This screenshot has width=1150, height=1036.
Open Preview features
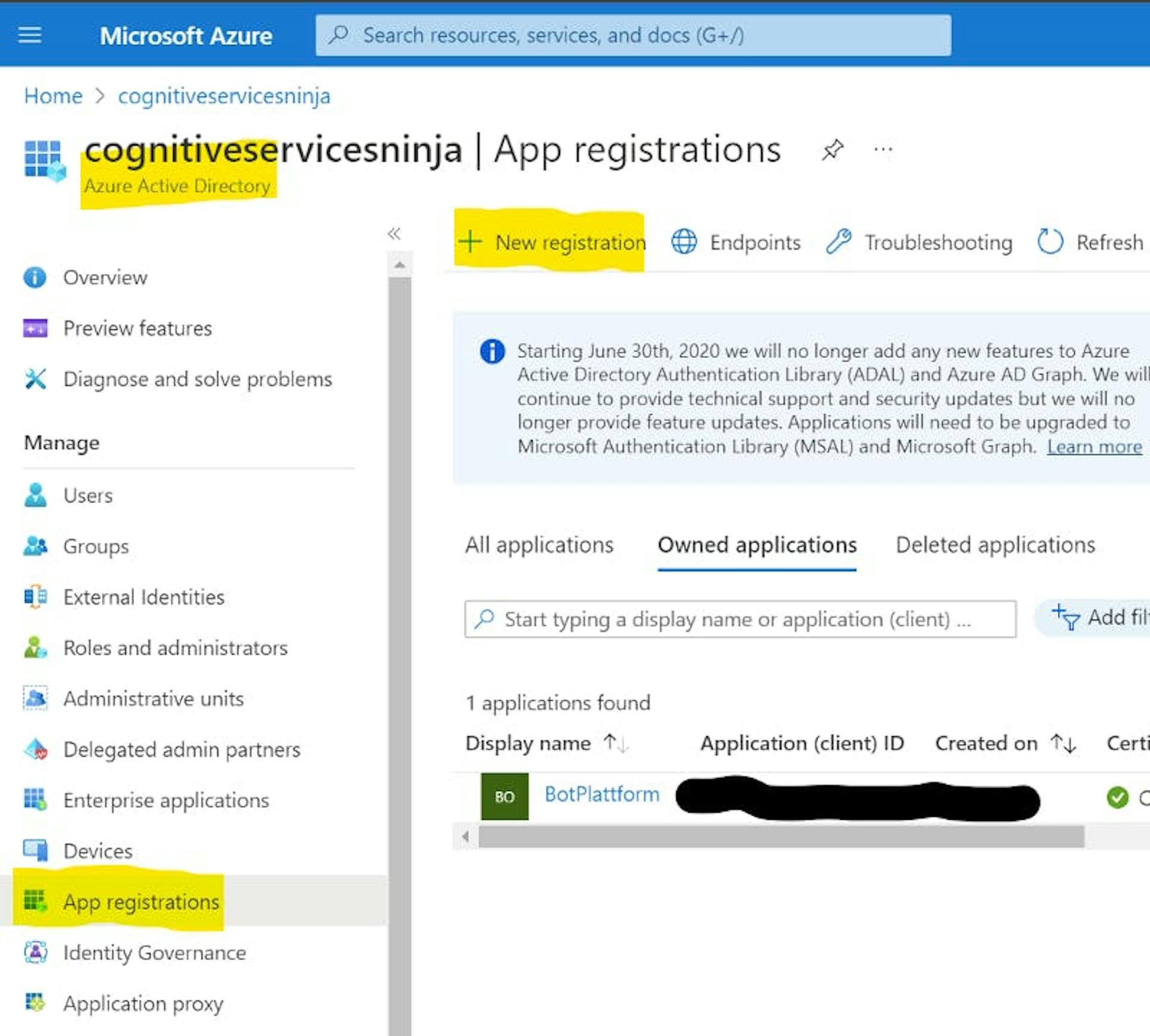138,329
